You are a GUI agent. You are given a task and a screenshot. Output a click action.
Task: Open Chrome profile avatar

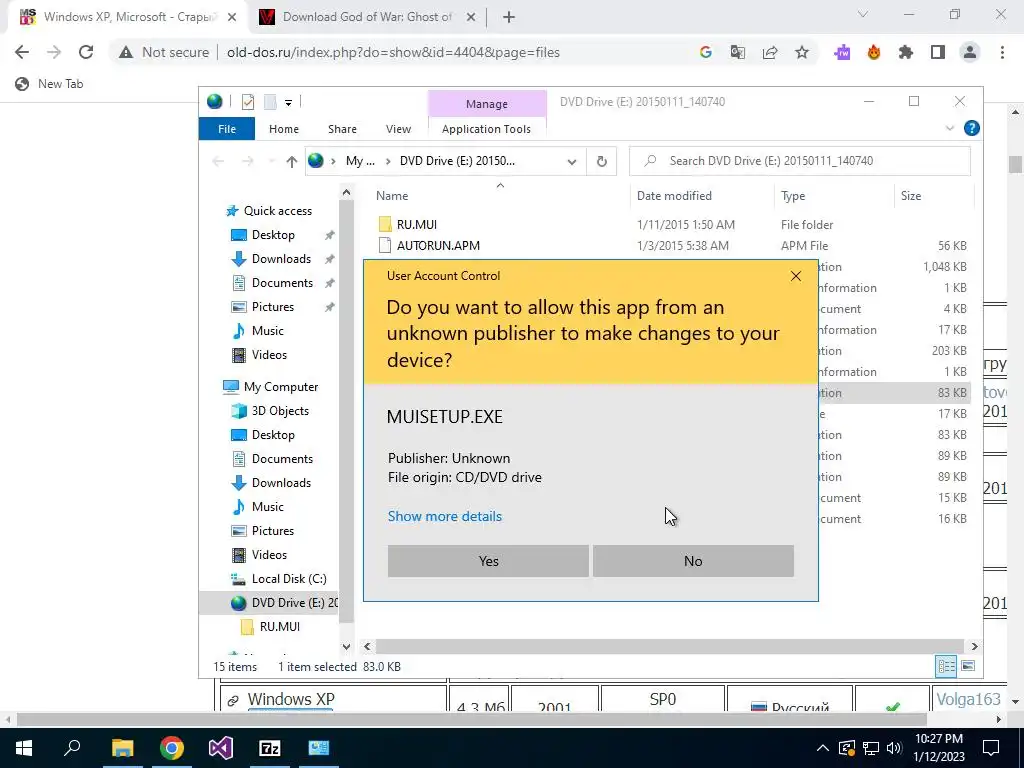pyautogui.click(x=969, y=52)
